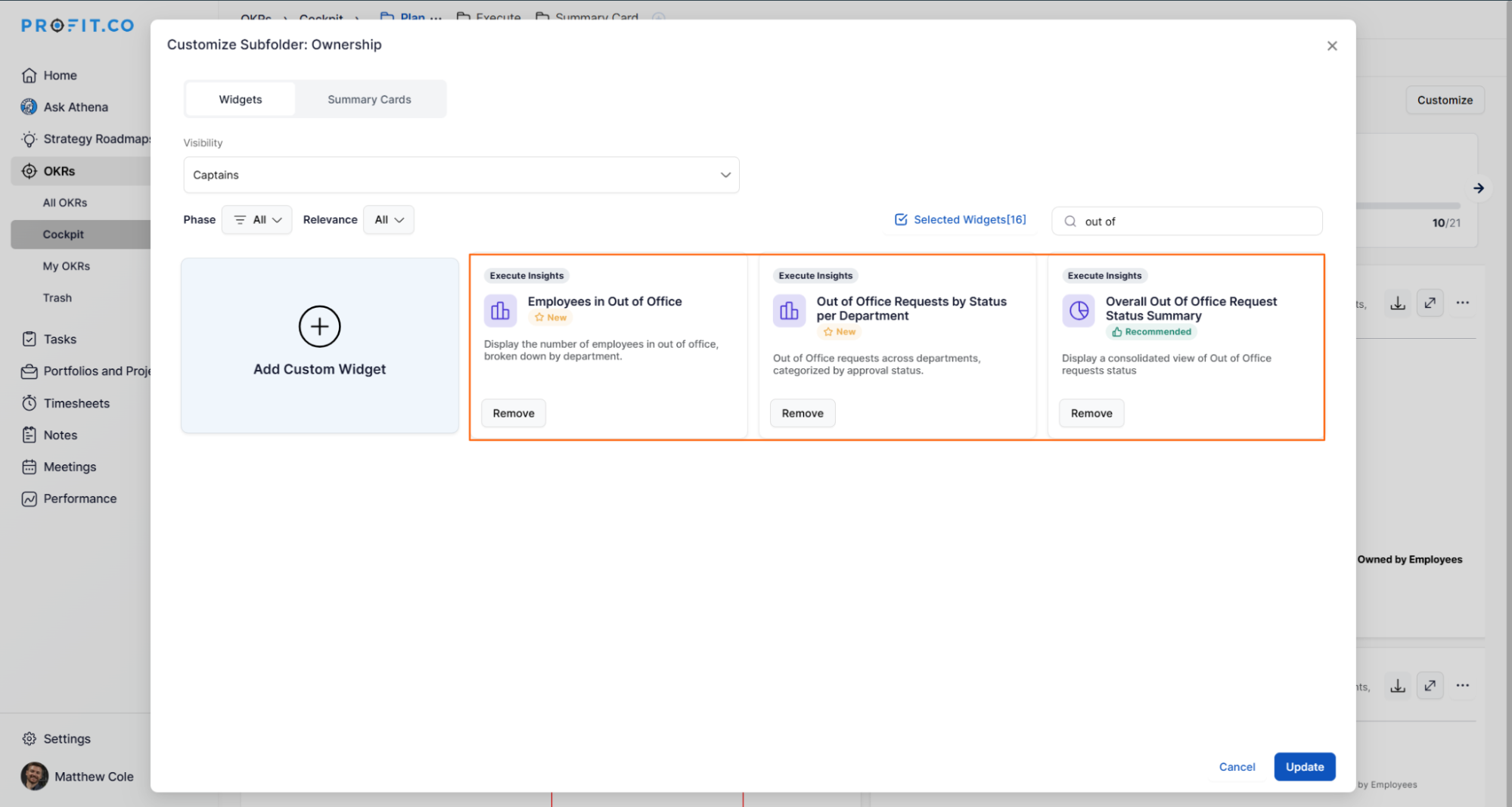This screenshot has width=1512, height=807.
Task: Open Ask Athena from the sidebar
Action: 75,107
